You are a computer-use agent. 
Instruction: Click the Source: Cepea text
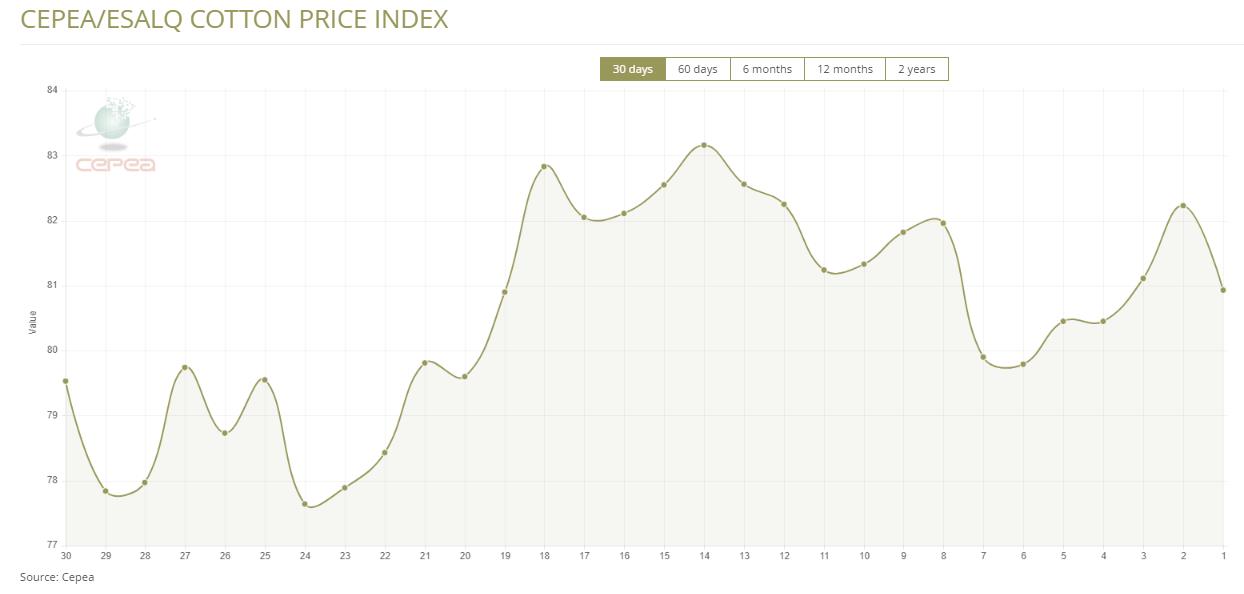(57, 577)
